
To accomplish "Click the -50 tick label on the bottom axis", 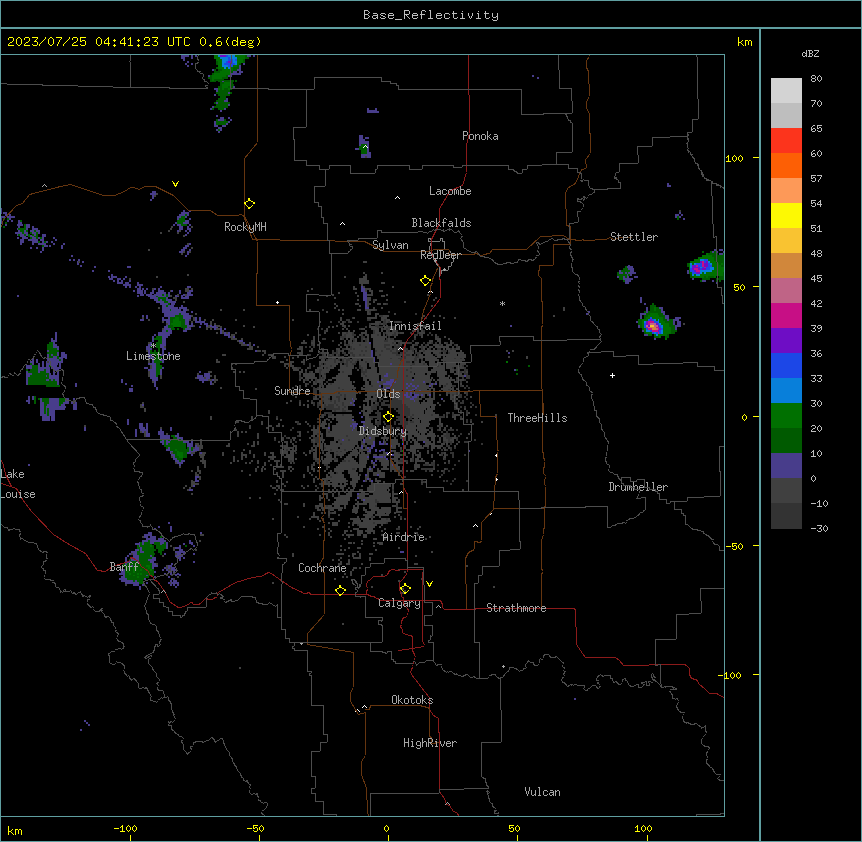I will click(x=255, y=828).
